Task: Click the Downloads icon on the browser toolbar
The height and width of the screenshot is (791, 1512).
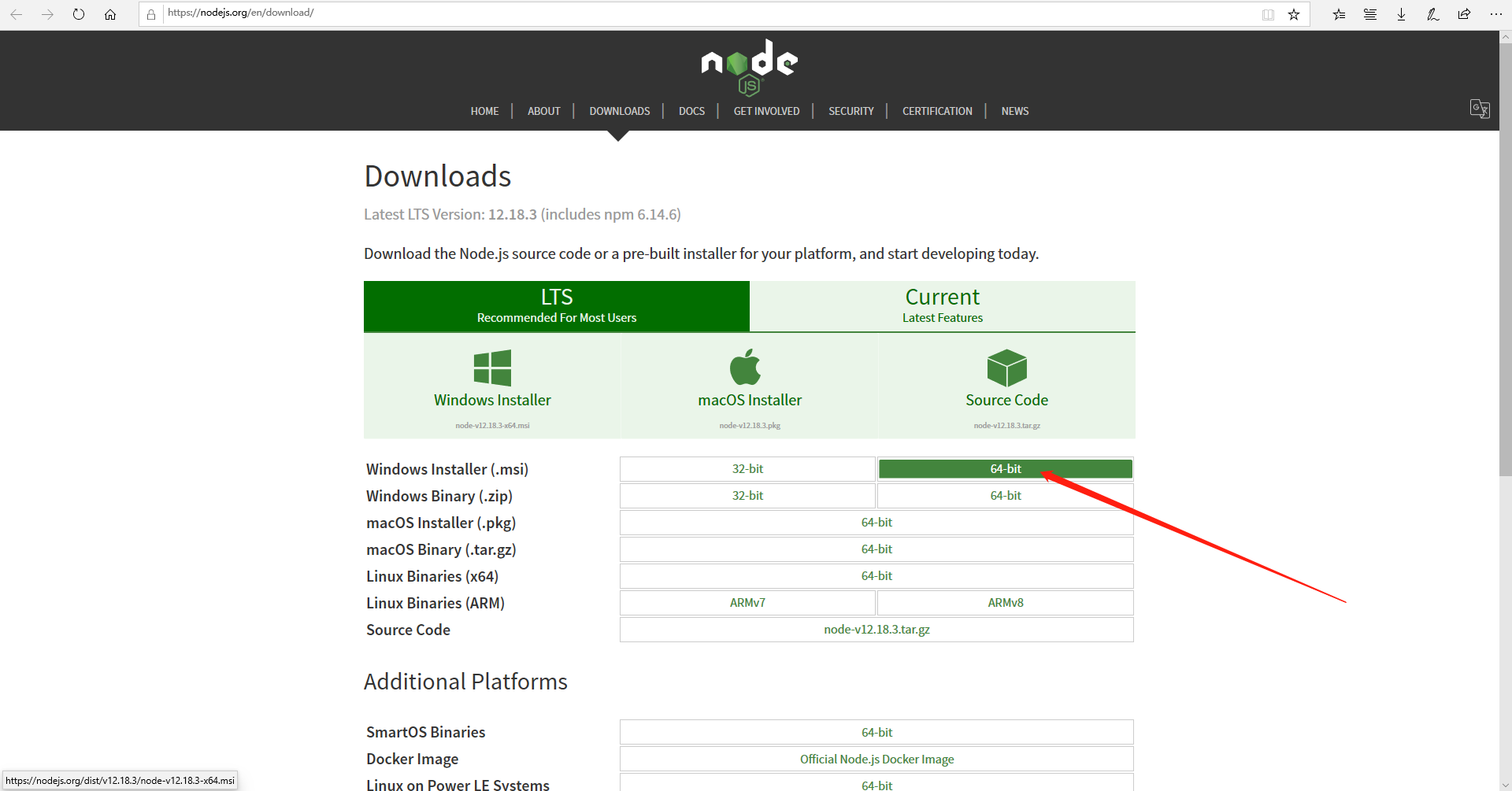Action: pyautogui.click(x=1401, y=13)
